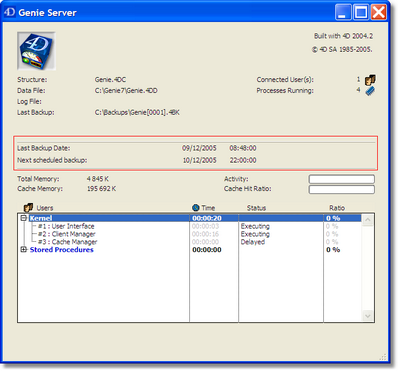Image resolution: width=398 pixels, height=371 pixels.
Task: Close the Genie Server window
Action: [379, 12]
